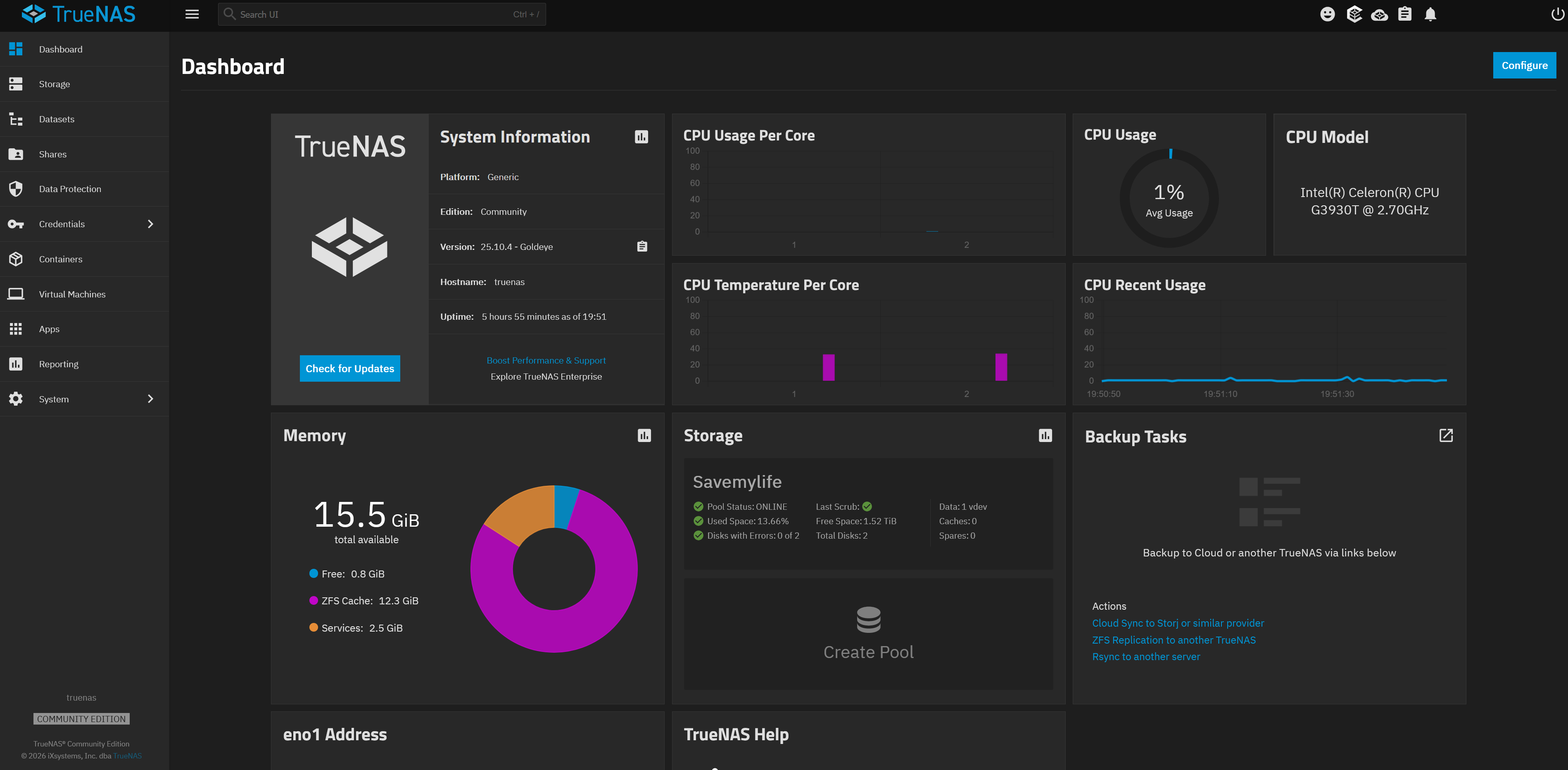The width and height of the screenshot is (1568, 770).
Task: Open Datasets in sidebar
Action: tap(85, 119)
